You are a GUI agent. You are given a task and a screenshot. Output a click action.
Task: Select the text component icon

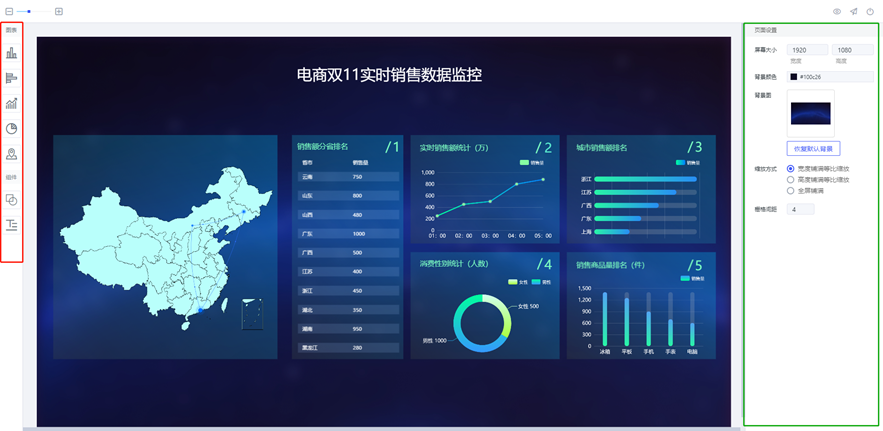12,225
